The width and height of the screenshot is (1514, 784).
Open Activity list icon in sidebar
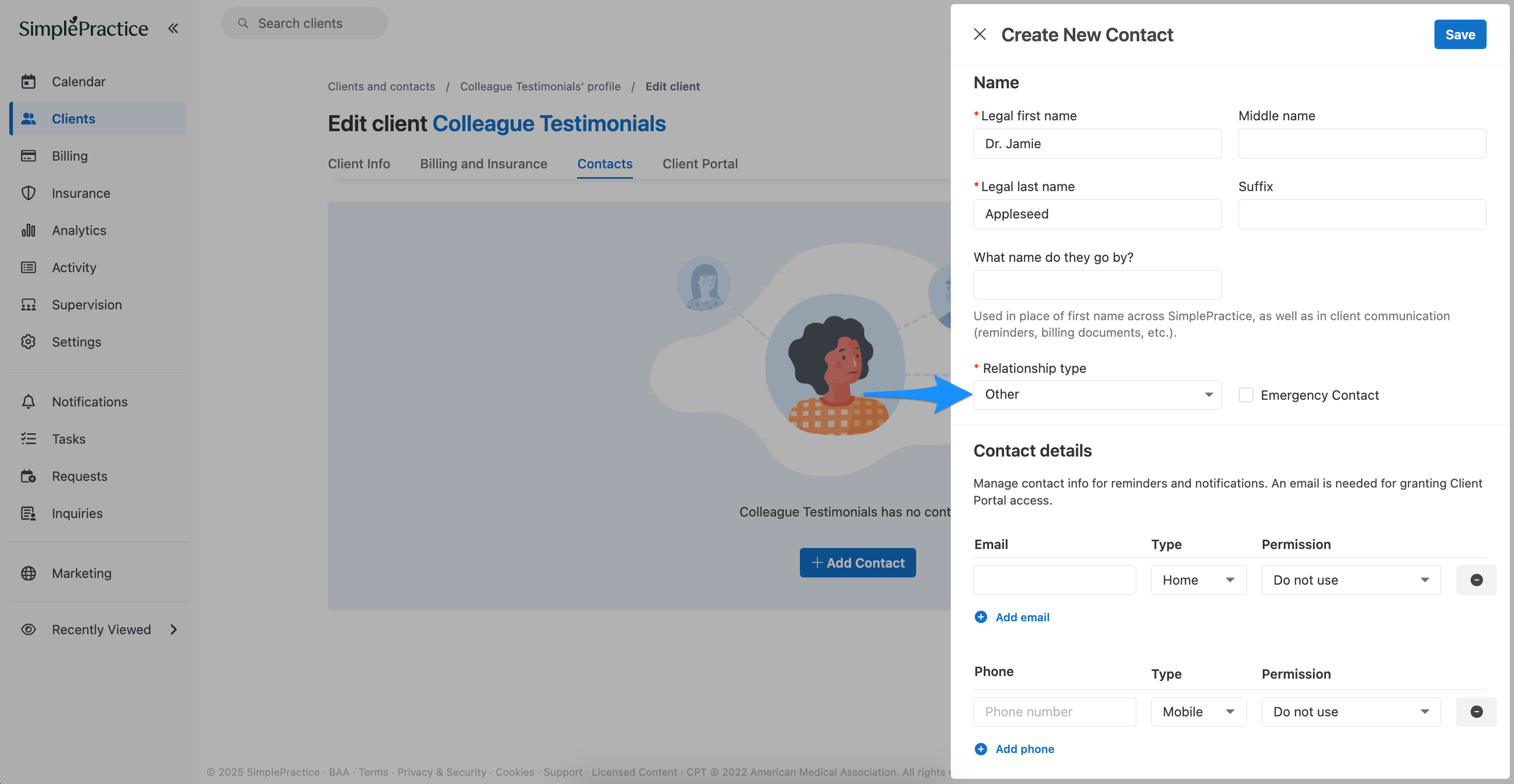[x=28, y=267]
